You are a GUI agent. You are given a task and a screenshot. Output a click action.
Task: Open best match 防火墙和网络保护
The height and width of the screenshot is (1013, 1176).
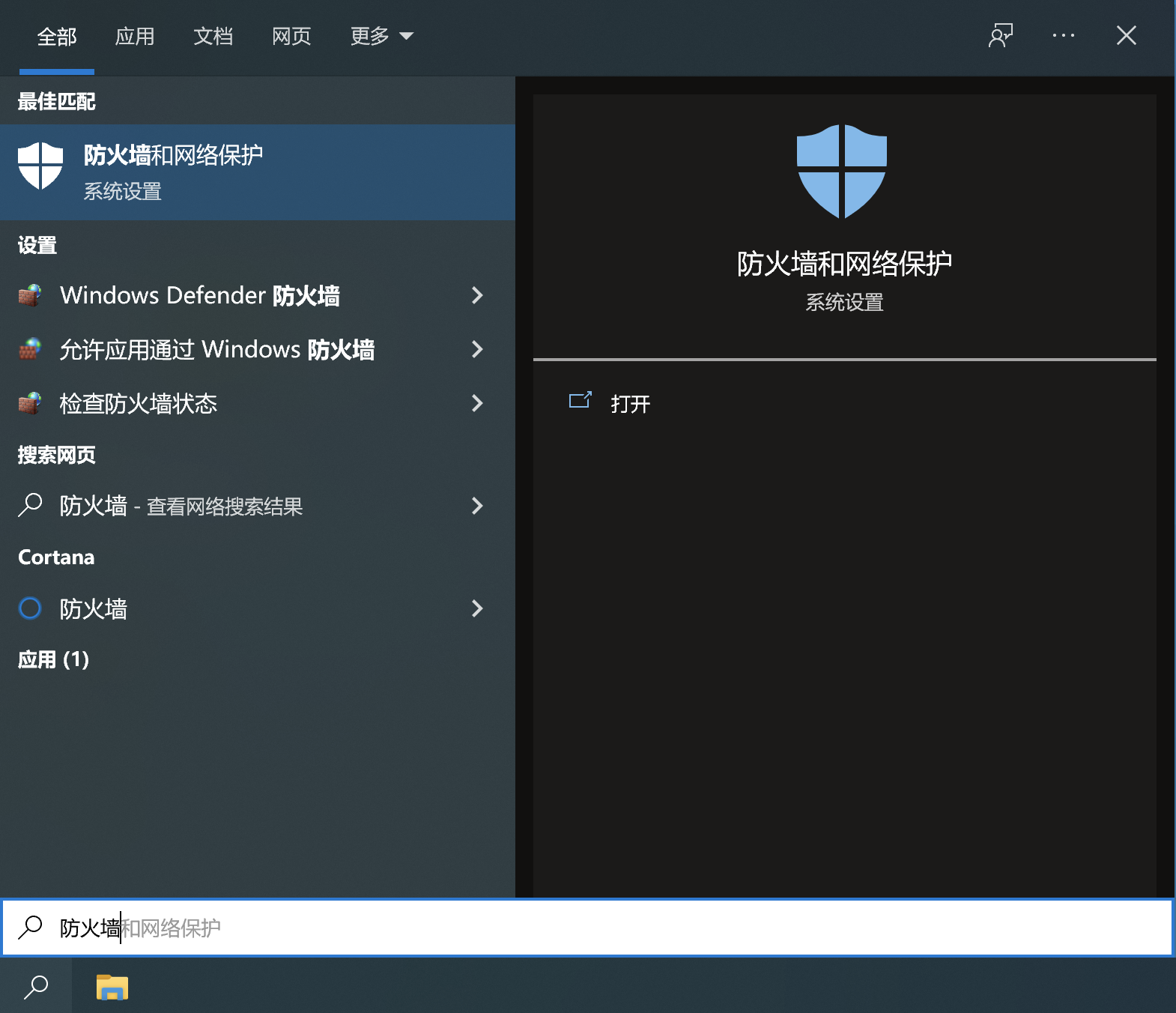pos(258,172)
